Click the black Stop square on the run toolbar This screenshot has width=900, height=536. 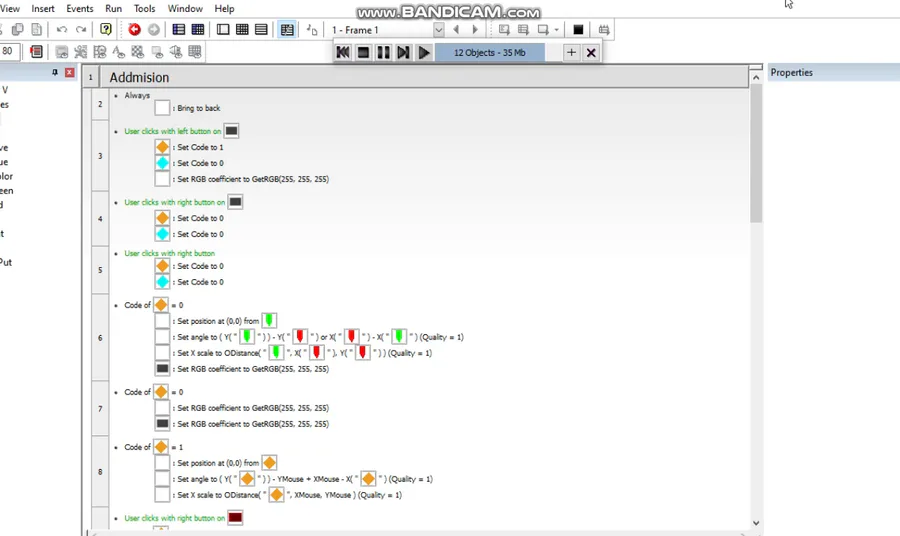(x=578, y=29)
